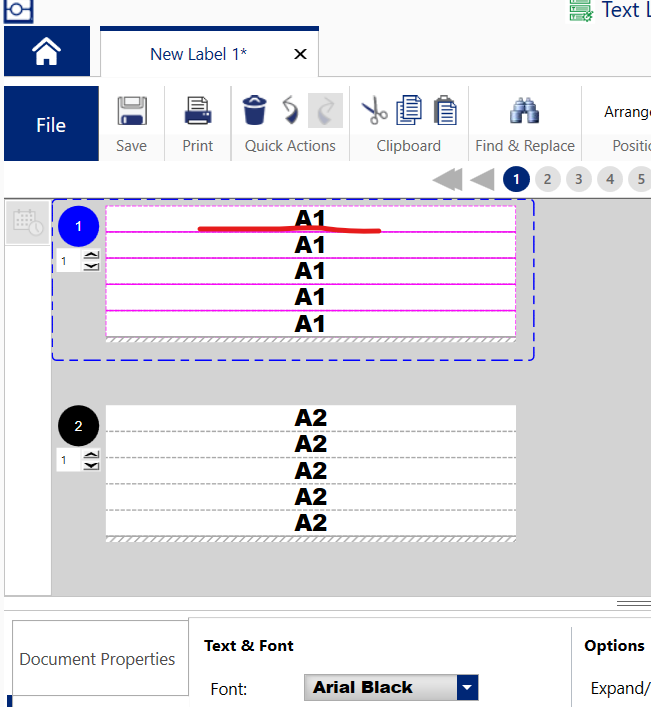Screen dimensions: 651x707
Task: Go to the previous page arrow
Action: click(482, 179)
